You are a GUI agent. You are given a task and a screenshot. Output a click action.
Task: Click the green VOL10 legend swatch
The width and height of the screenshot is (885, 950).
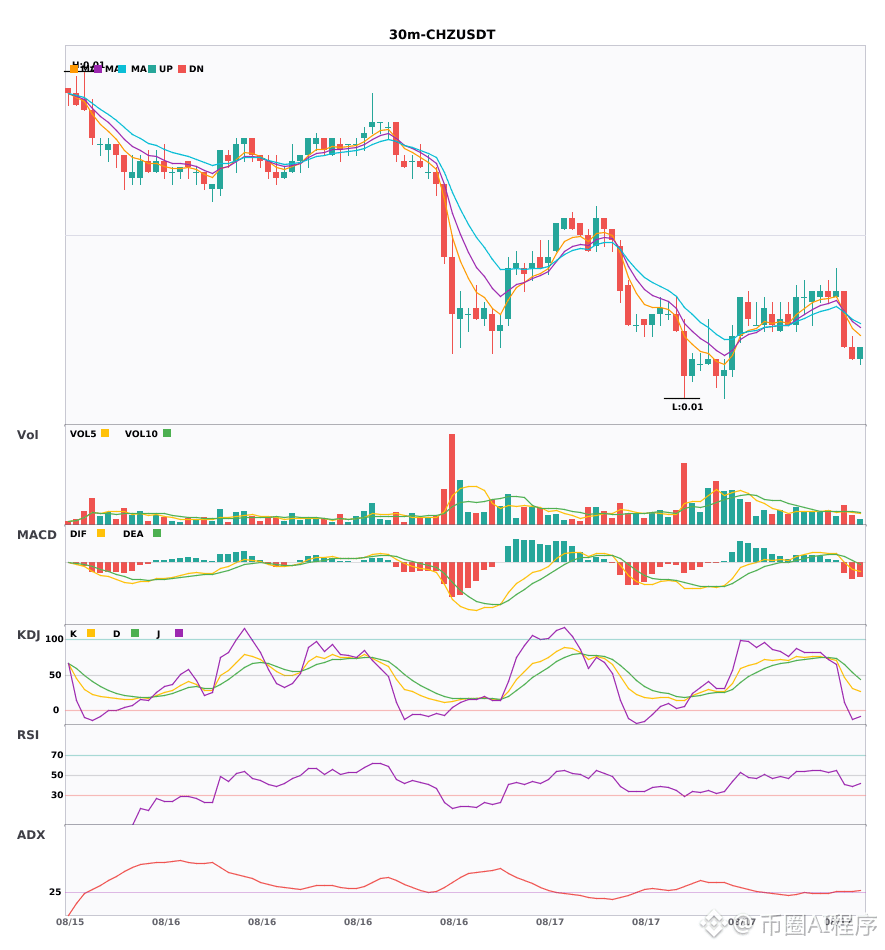tap(167, 433)
